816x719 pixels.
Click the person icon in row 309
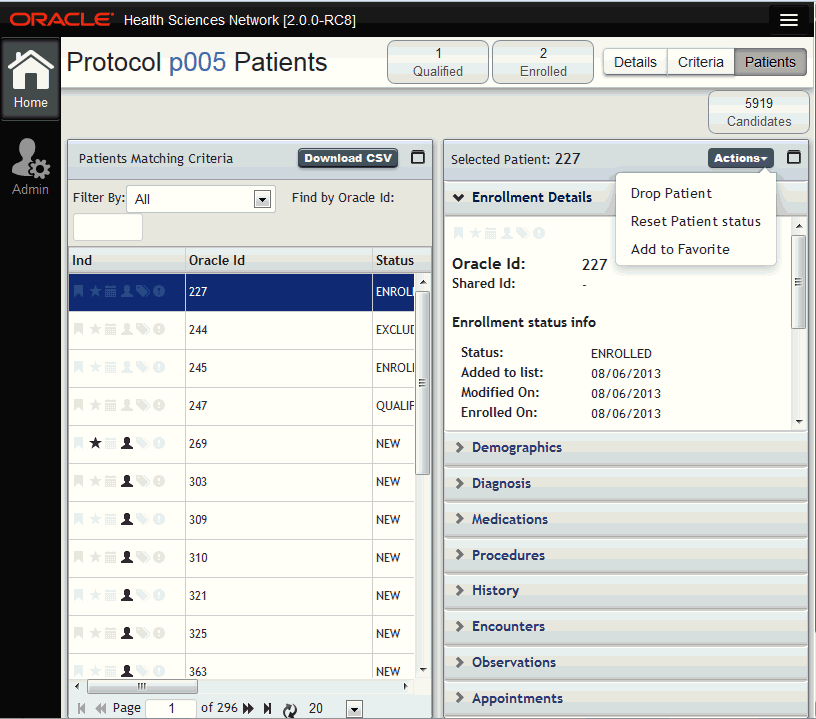[126, 519]
